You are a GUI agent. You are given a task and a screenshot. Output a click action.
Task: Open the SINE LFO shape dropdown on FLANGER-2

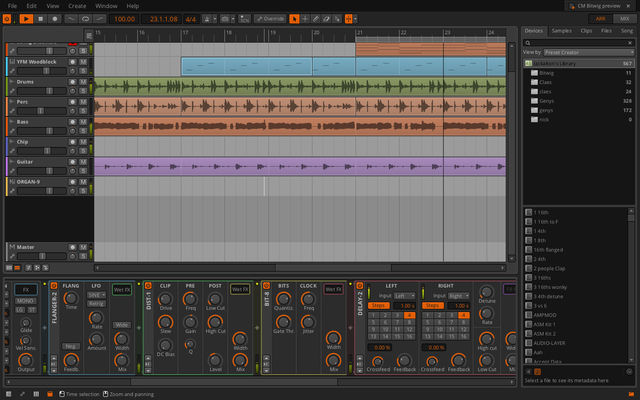tap(96, 295)
